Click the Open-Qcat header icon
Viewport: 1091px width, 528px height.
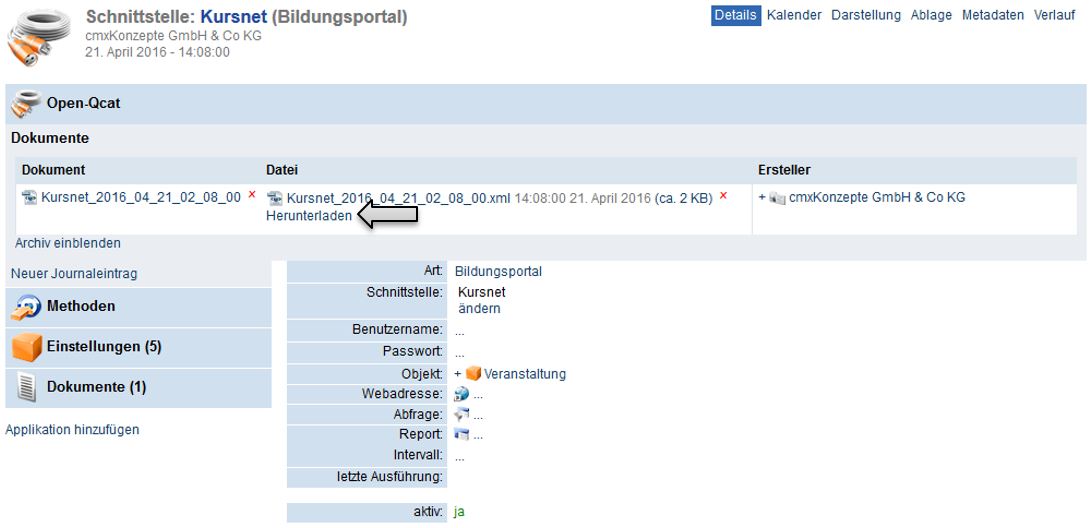pyautogui.click(x=27, y=103)
